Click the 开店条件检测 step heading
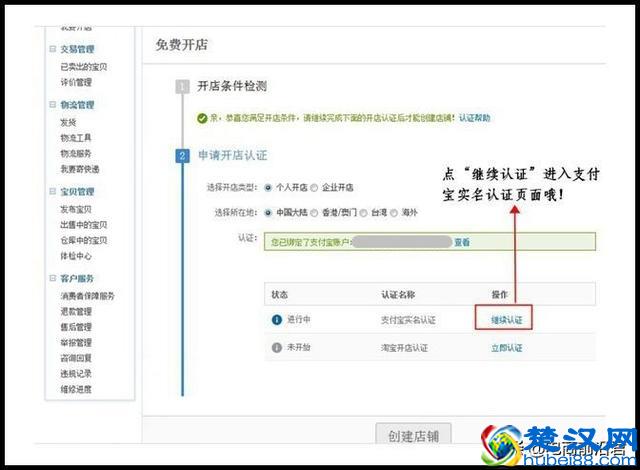This screenshot has width=640, height=470. [232, 86]
